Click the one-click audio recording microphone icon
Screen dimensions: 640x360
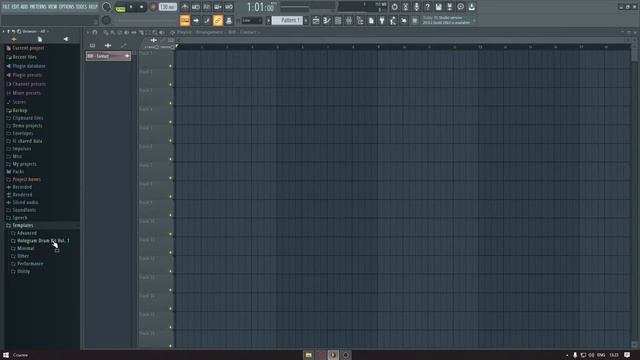tap(416, 7)
